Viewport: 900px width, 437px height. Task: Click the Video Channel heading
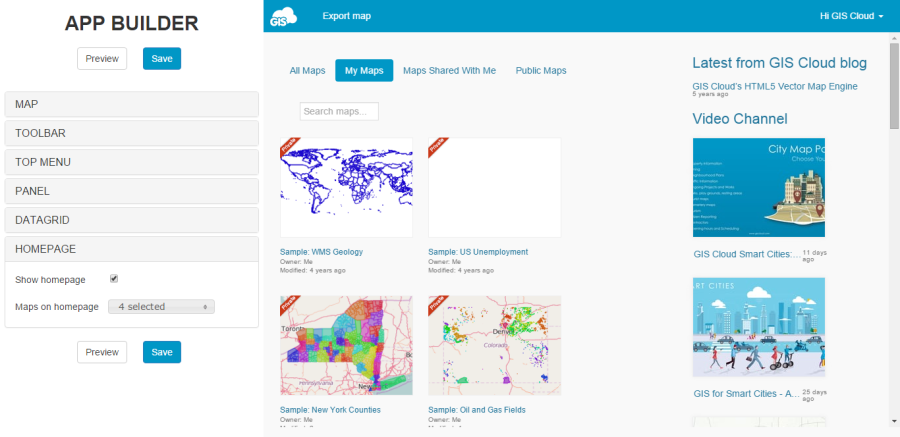(740, 119)
